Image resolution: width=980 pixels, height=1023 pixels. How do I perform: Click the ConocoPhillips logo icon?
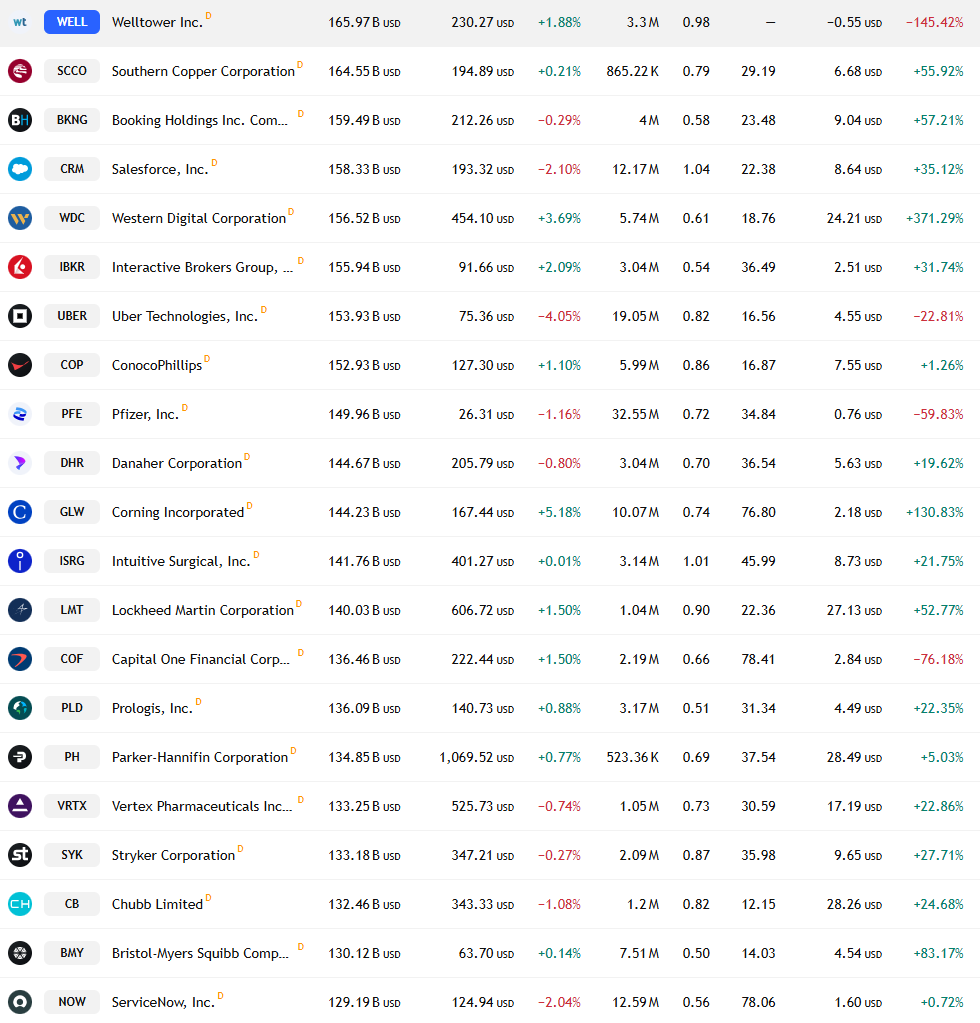pos(20,365)
